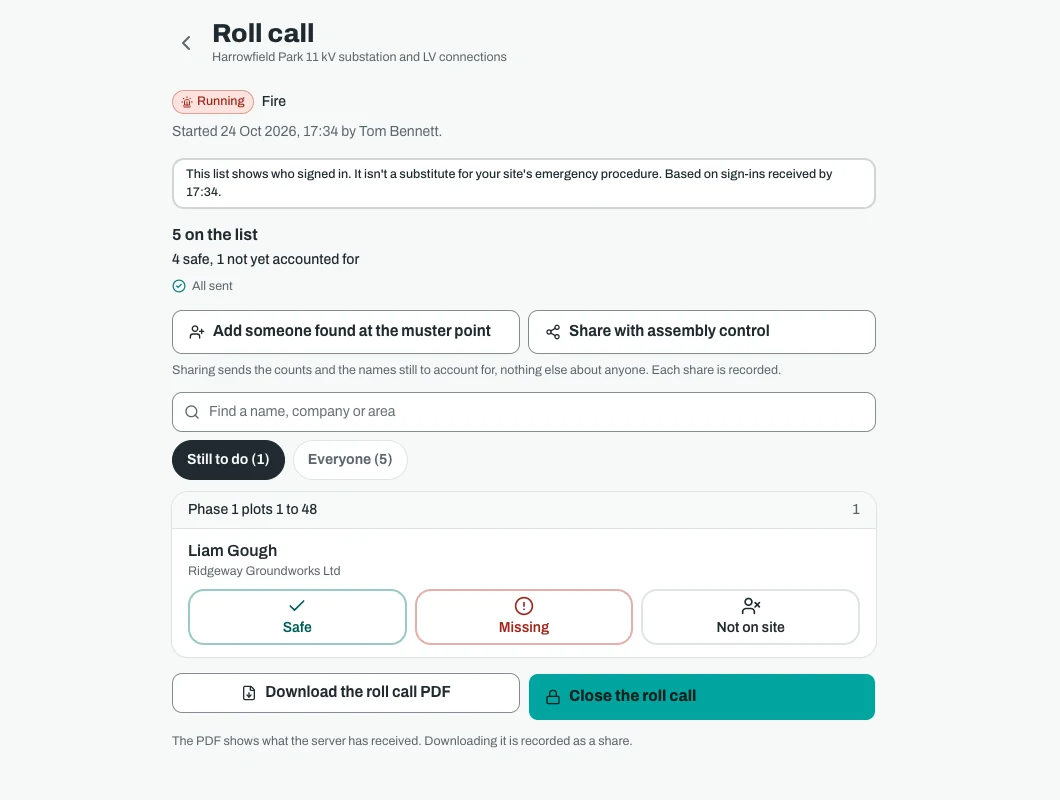Click the magnifier search icon
Image resolution: width=1060 pixels, height=800 pixels.
pyautogui.click(x=192, y=412)
